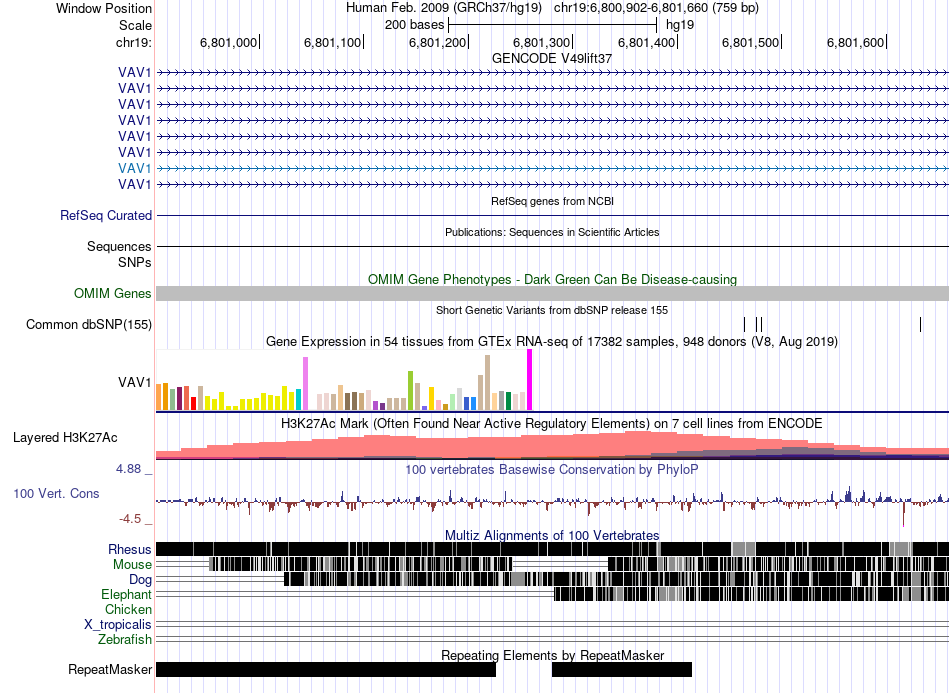Image resolution: width=950 pixels, height=693 pixels.
Task: Click the gray OMIM Genes bar
Action: point(553,294)
